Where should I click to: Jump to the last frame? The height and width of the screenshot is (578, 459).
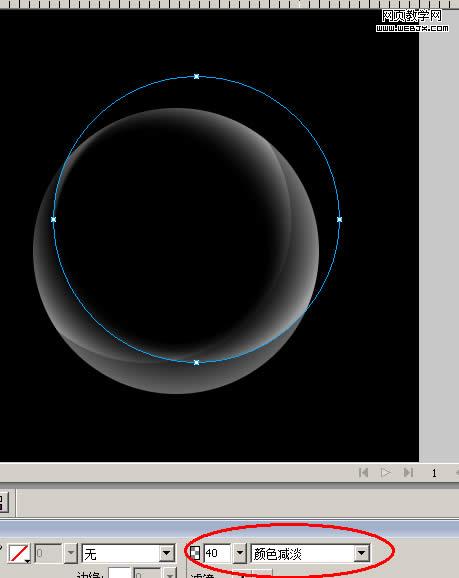[x=408, y=472]
